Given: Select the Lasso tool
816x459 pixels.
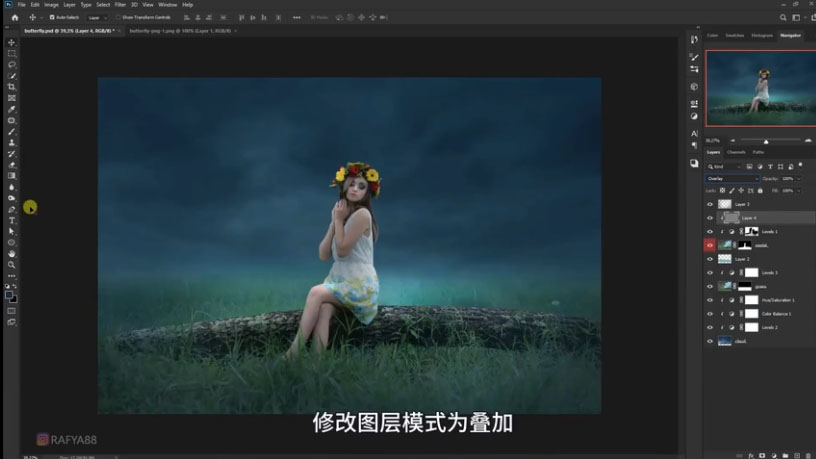Looking at the screenshot, I should (11, 65).
